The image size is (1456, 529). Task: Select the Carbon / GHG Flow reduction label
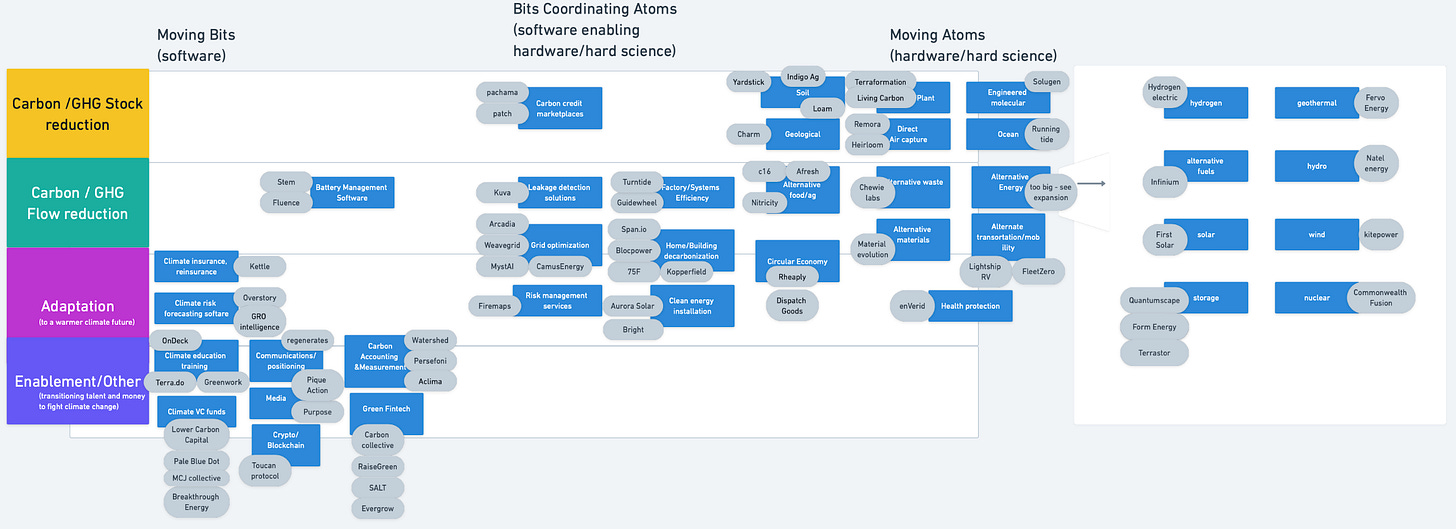point(77,203)
